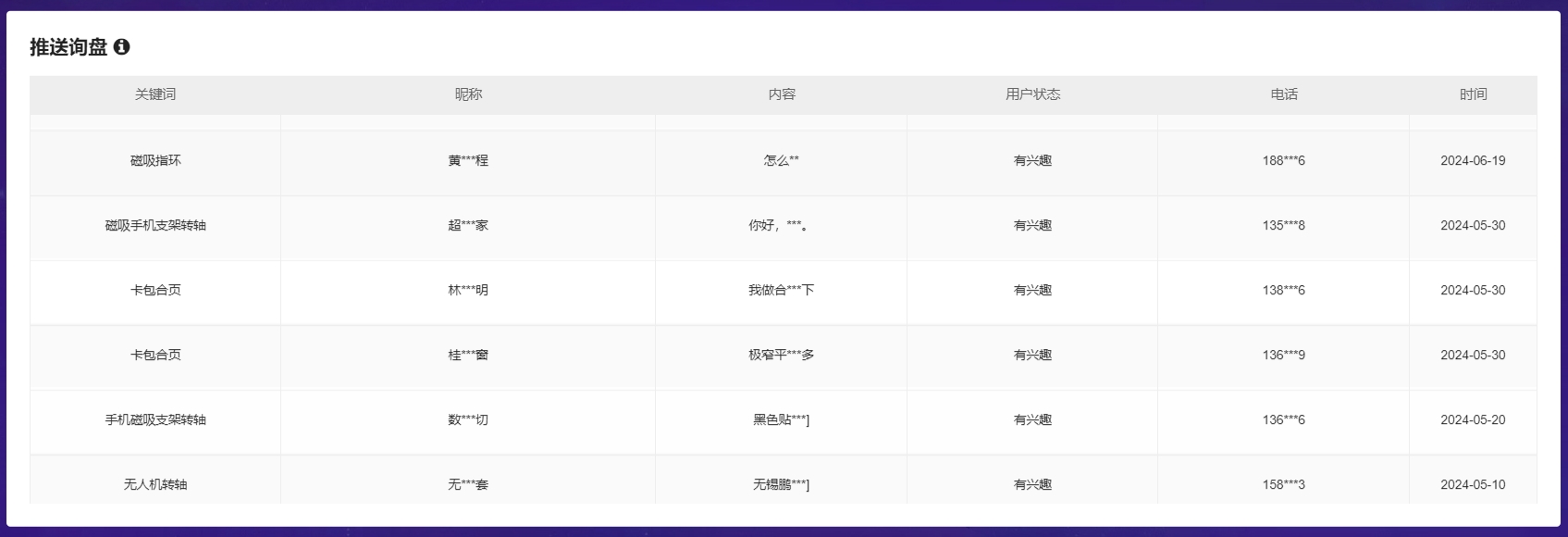The width and height of the screenshot is (1568, 537).
Task: Click the 关键词 column header
Action: [154, 94]
